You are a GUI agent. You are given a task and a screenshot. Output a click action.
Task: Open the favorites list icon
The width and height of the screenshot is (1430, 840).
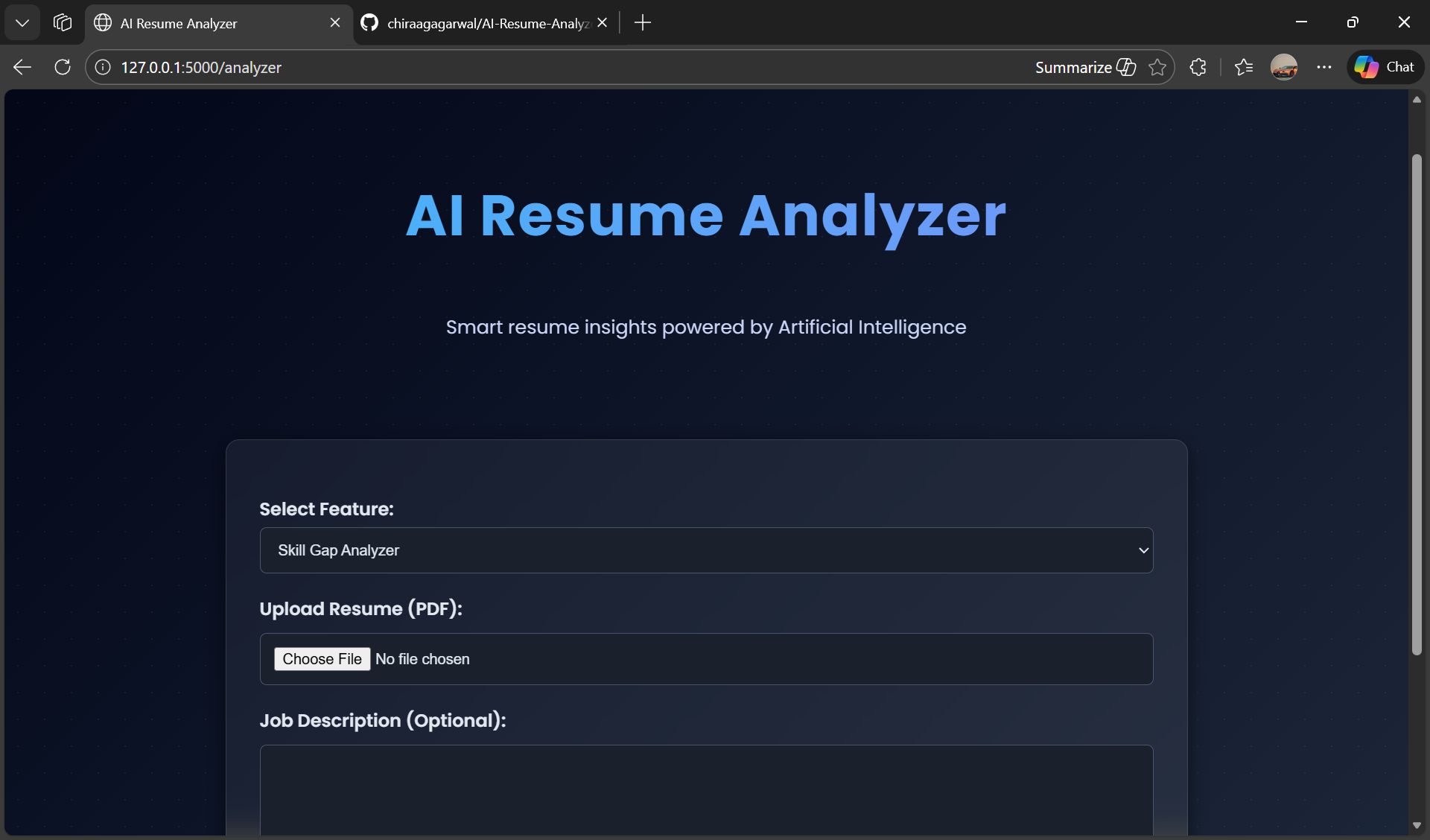tap(1243, 67)
